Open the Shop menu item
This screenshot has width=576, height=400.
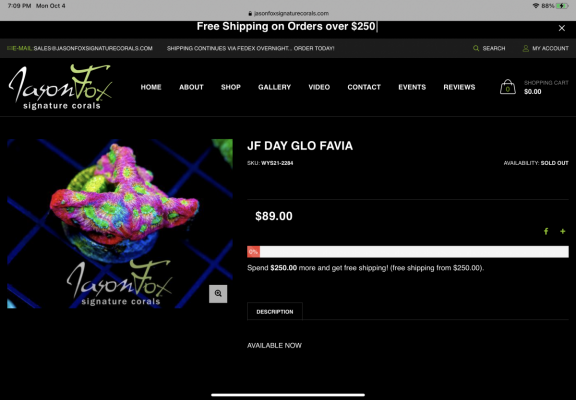coord(231,87)
